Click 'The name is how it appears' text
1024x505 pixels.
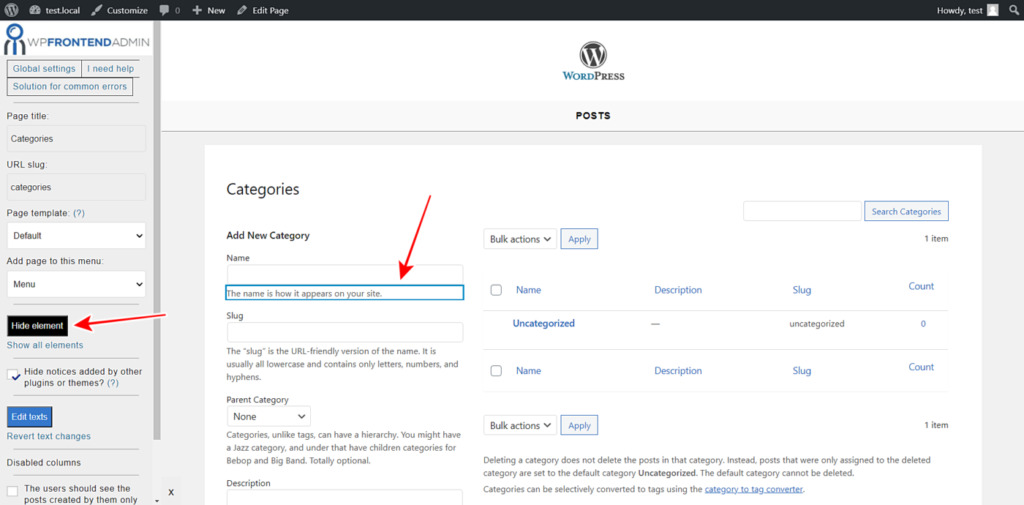tap(304, 294)
